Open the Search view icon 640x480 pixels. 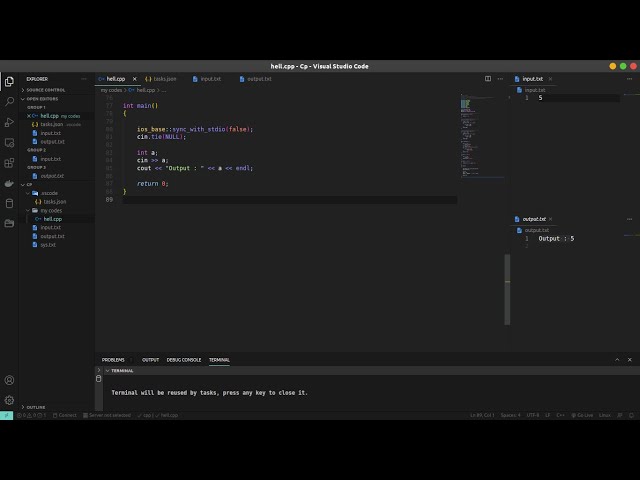pos(9,102)
